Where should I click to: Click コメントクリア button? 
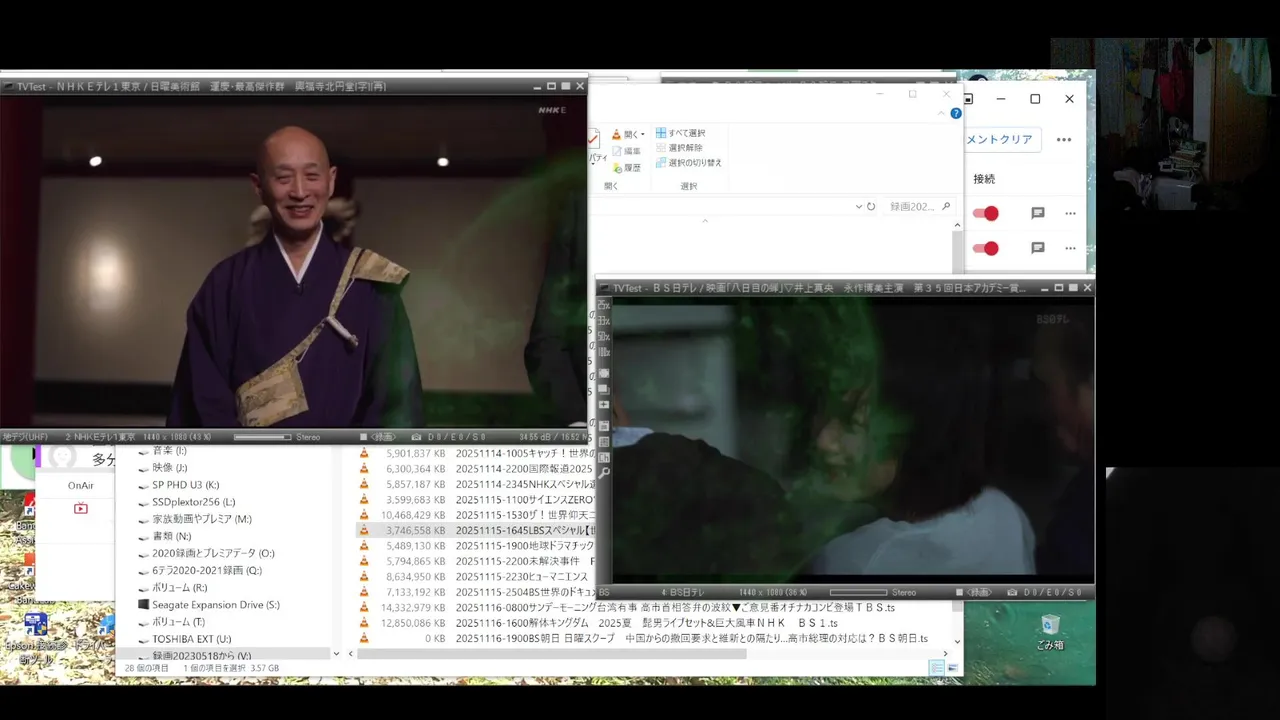1002,140
